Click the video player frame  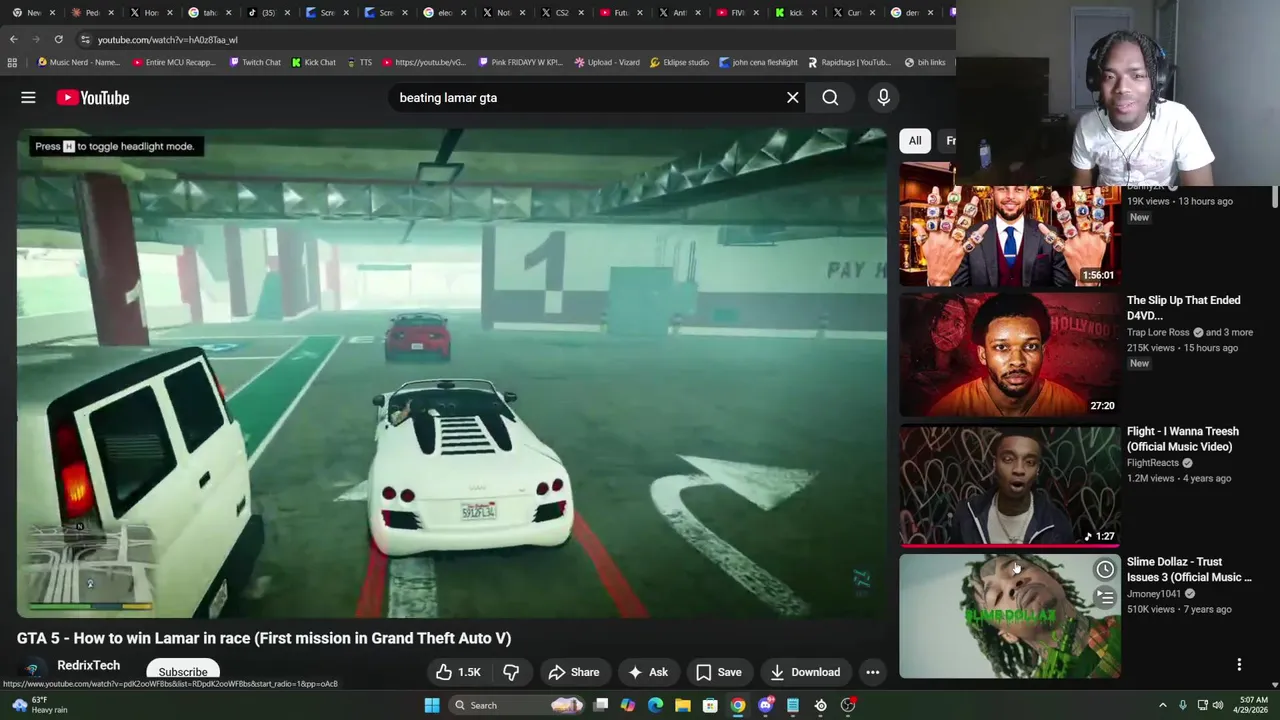point(451,373)
